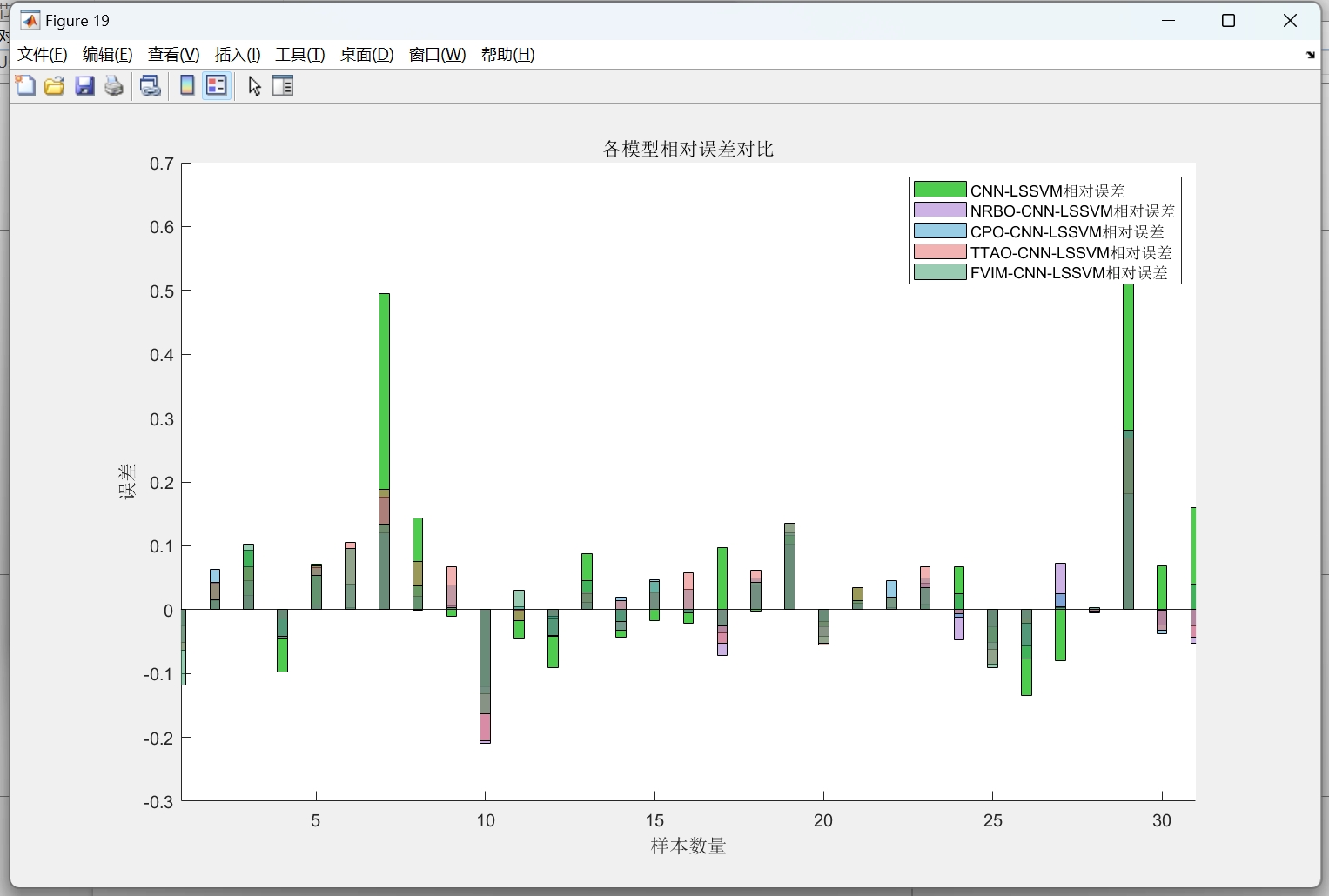Open the 帮助(Help) menu
This screenshot has width=1329, height=896.
507,54
